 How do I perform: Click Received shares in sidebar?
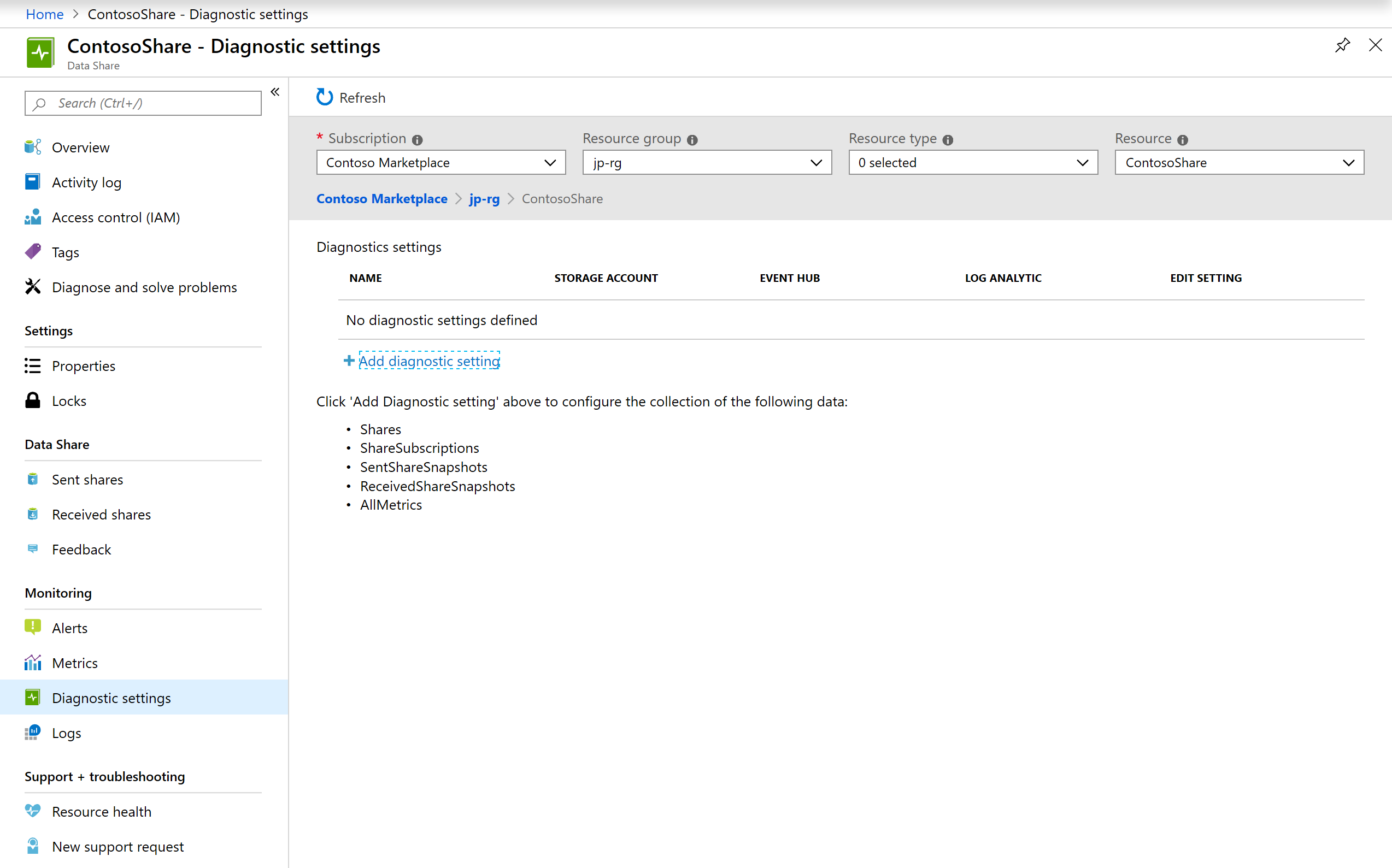click(x=101, y=513)
